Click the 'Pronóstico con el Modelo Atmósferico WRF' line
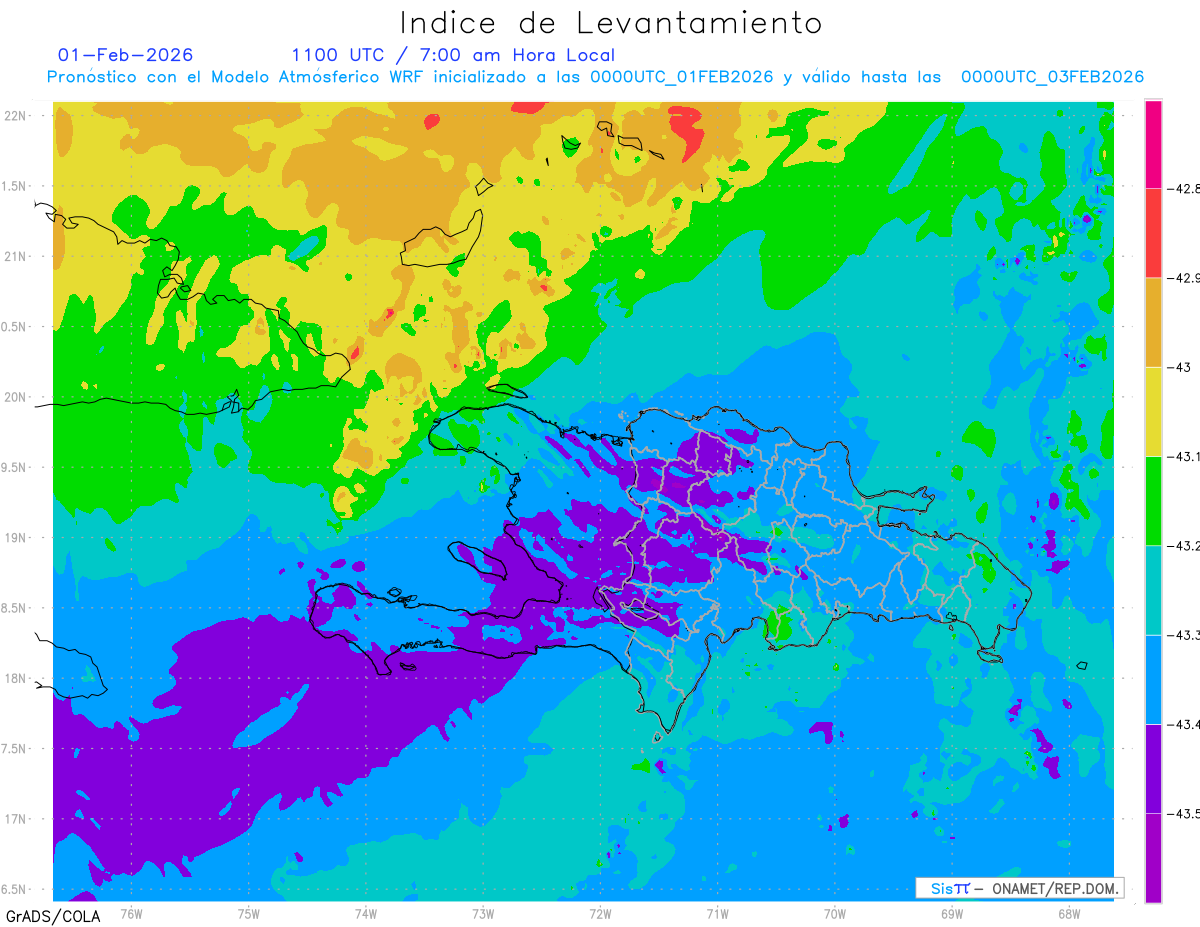1200x927 pixels. [x=595, y=77]
